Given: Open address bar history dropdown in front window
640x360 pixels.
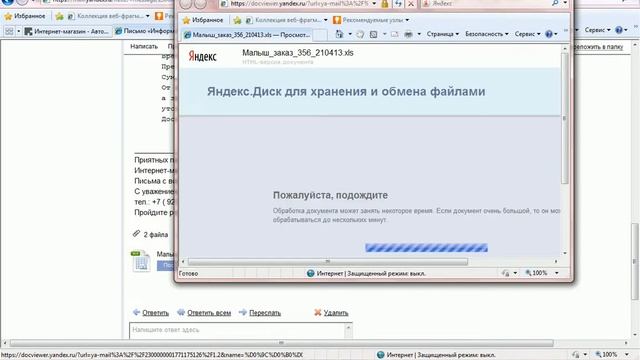Looking at the screenshot, I should coord(374,4).
